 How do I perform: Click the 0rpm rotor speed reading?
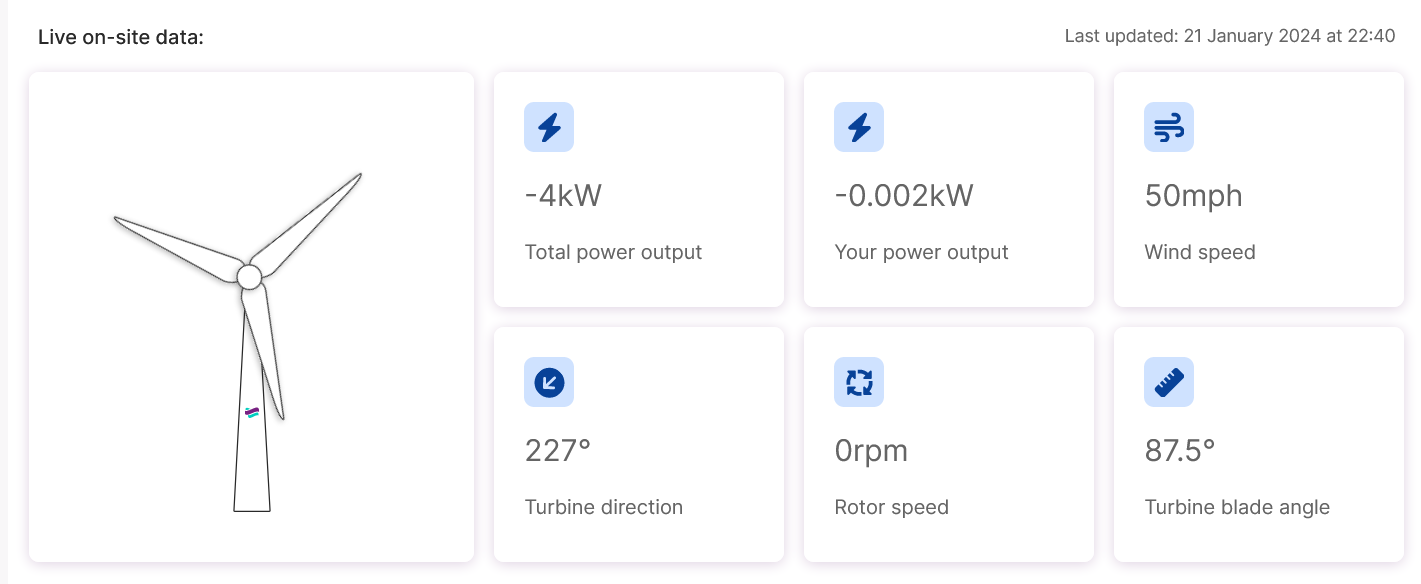871,451
